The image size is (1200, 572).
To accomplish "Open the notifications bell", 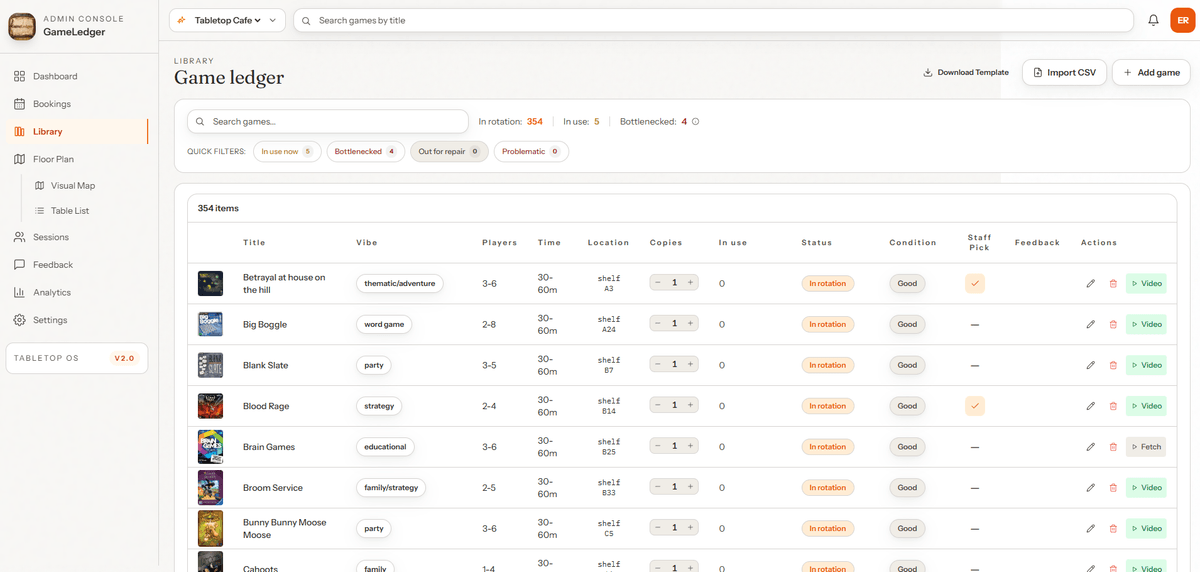I will pos(1153,20).
